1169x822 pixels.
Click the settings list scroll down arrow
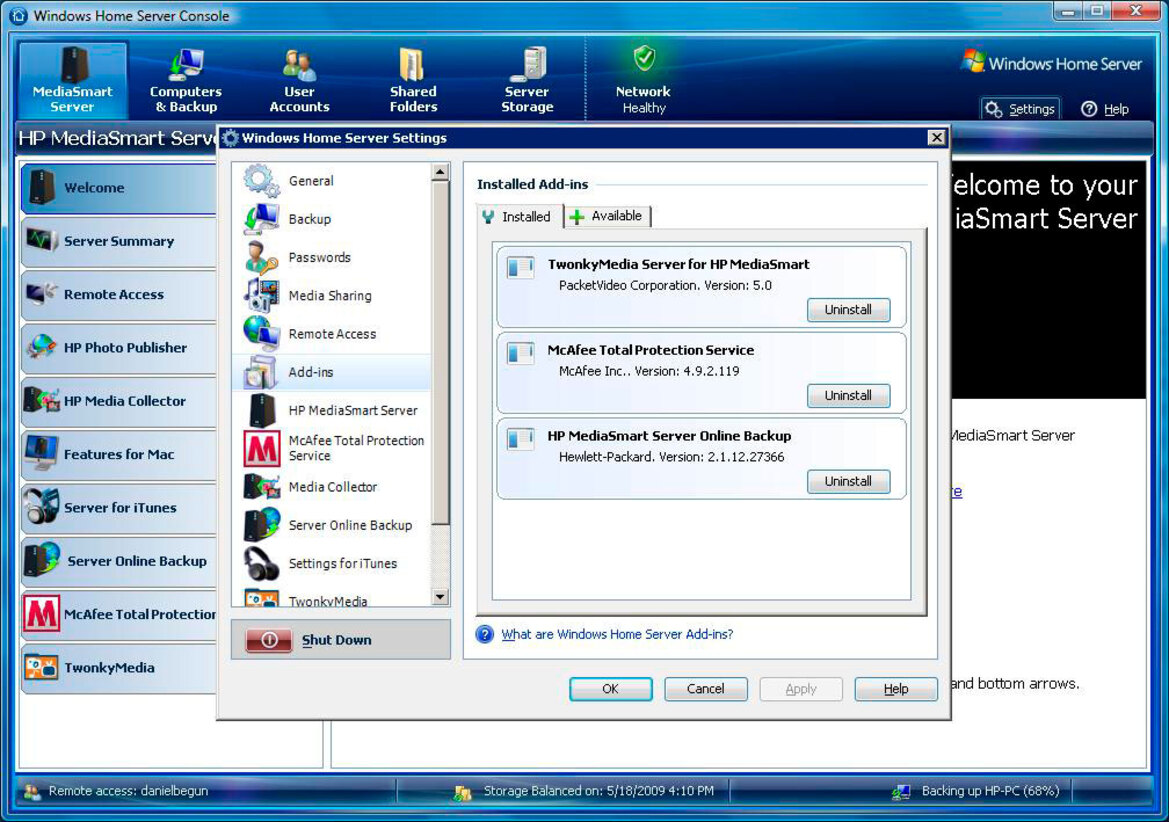pyautogui.click(x=440, y=597)
